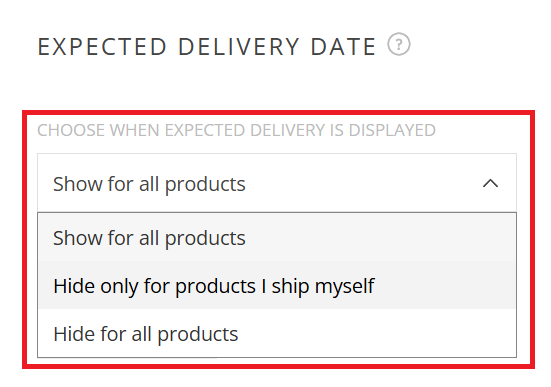The image size is (551, 387).
Task: Select the highlighted ship myself option
Action: click(x=277, y=285)
